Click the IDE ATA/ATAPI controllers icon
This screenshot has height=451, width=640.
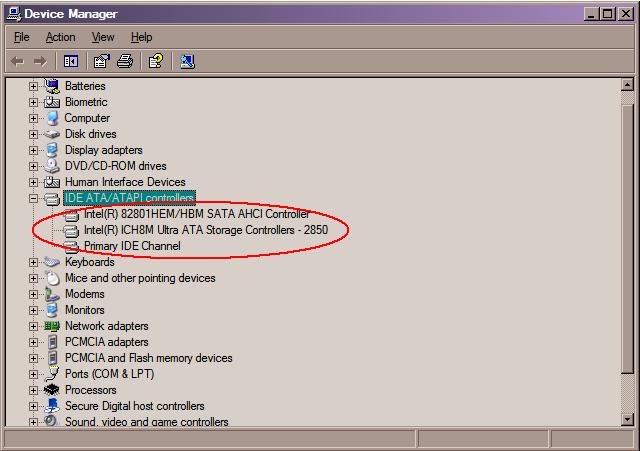coord(52,198)
